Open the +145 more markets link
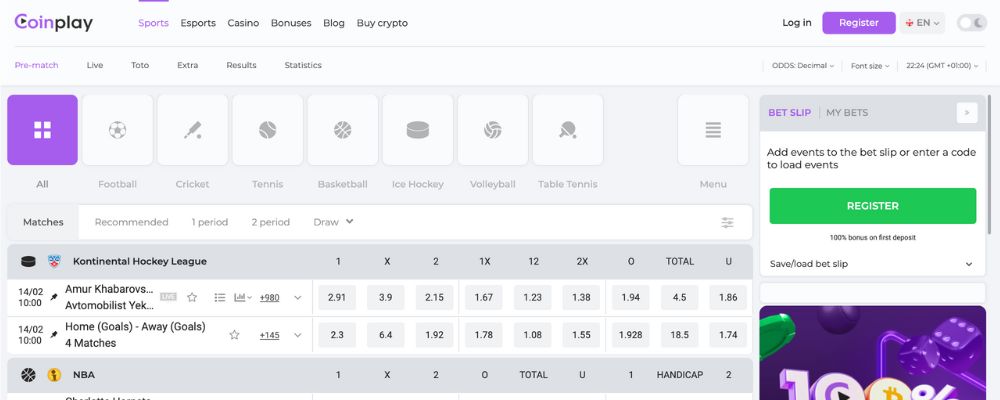Image resolution: width=1000 pixels, height=400 pixels. tap(269, 335)
